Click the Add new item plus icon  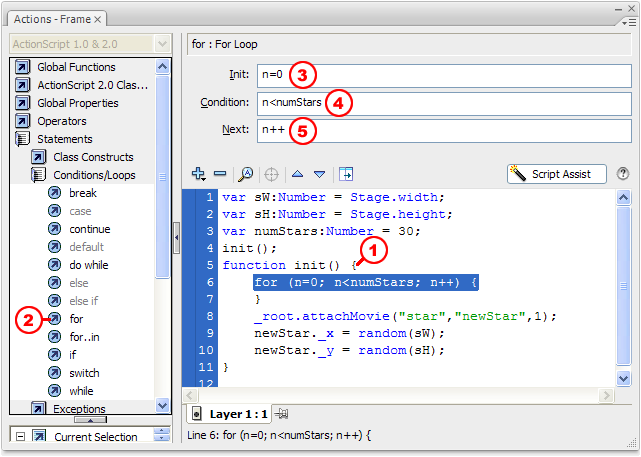point(198,174)
